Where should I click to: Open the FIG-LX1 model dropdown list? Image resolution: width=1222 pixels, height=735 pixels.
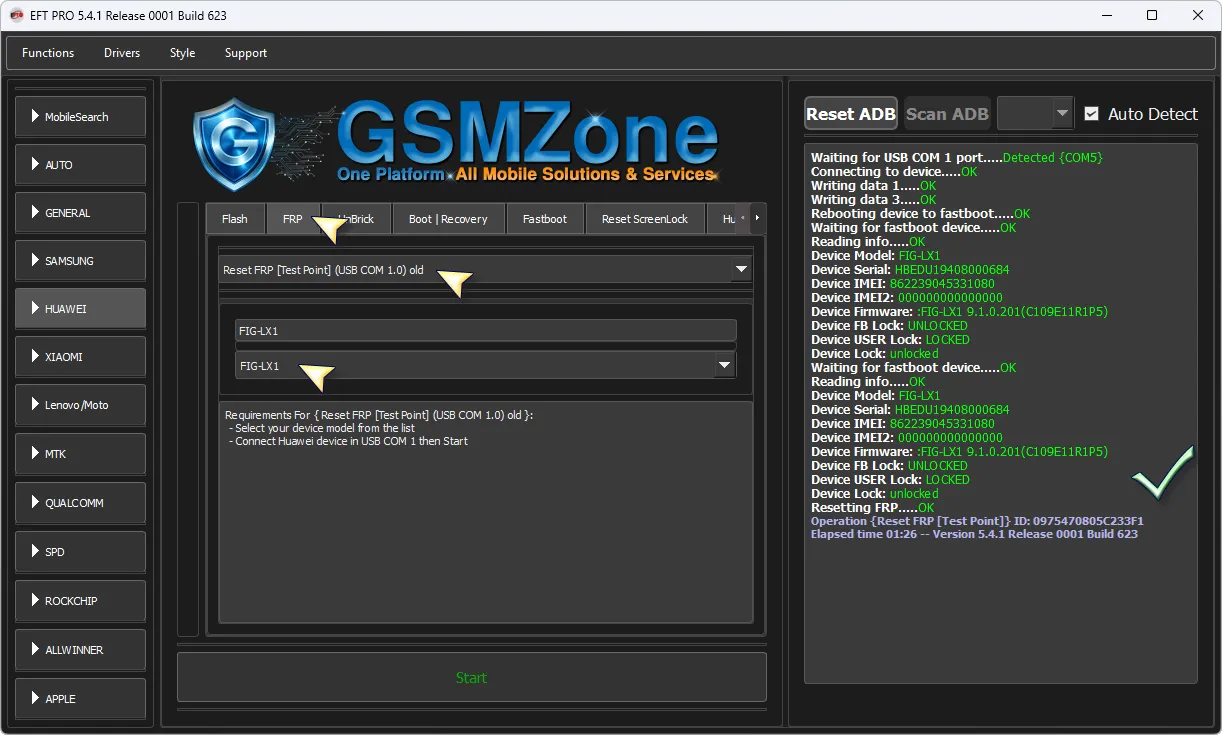(725, 366)
